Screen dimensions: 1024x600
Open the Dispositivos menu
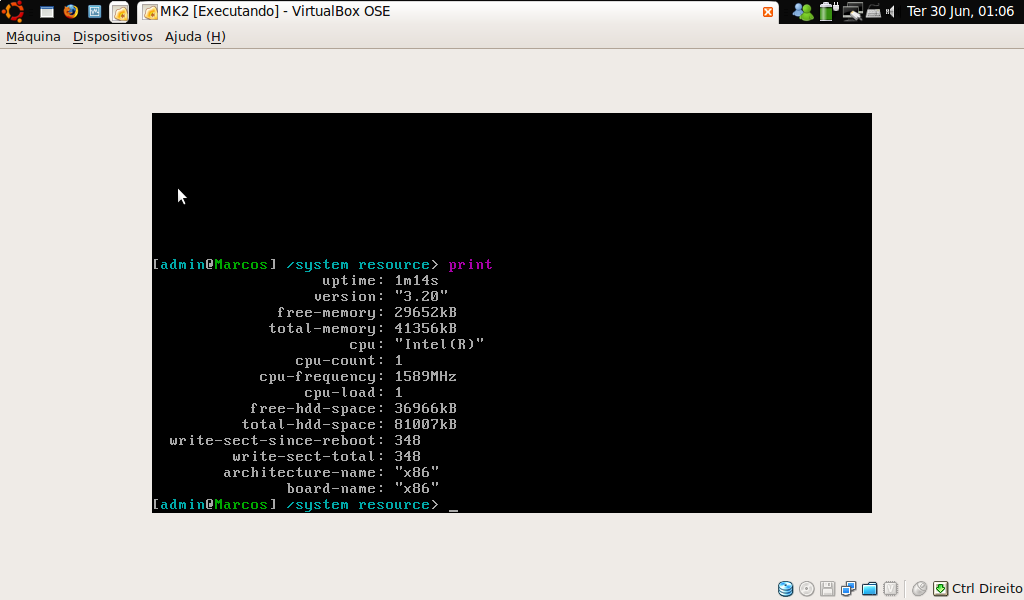click(x=112, y=37)
